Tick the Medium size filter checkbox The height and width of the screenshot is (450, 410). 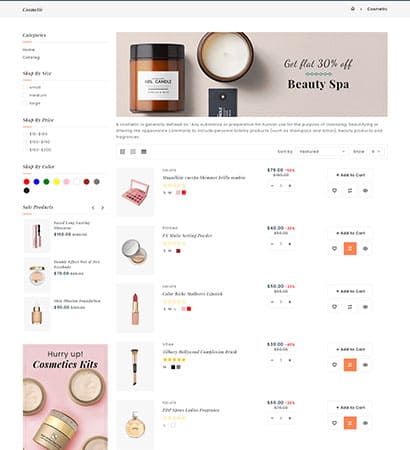click(25, 95)
